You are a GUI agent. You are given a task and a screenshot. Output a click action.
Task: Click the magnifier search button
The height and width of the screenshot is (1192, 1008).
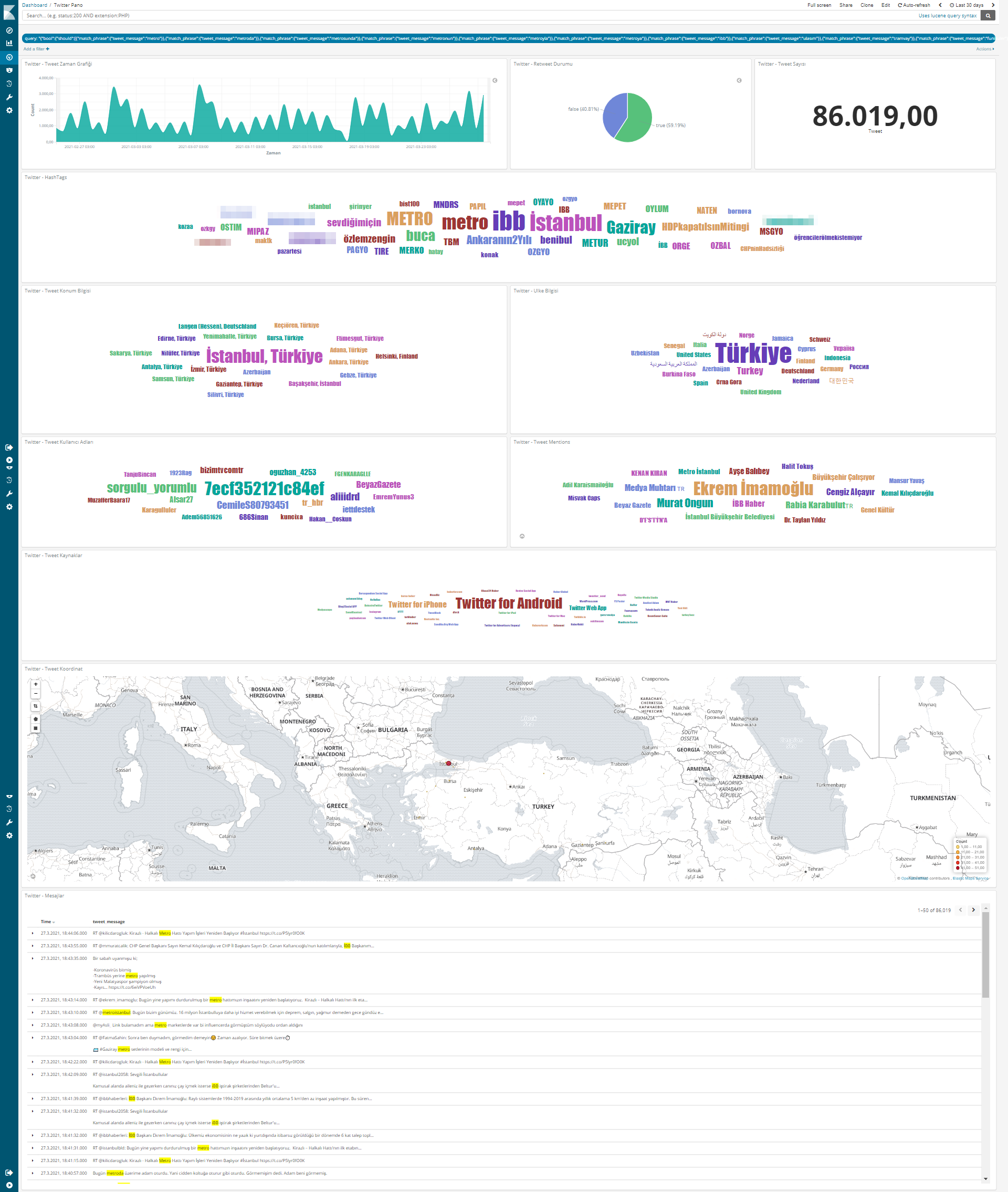[x=988, y=15]
